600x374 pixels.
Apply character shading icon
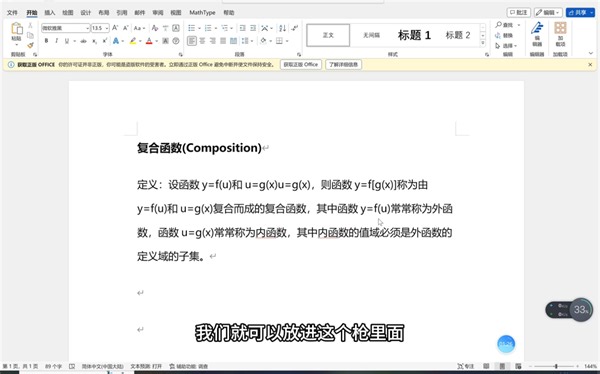tap(165, 41)
